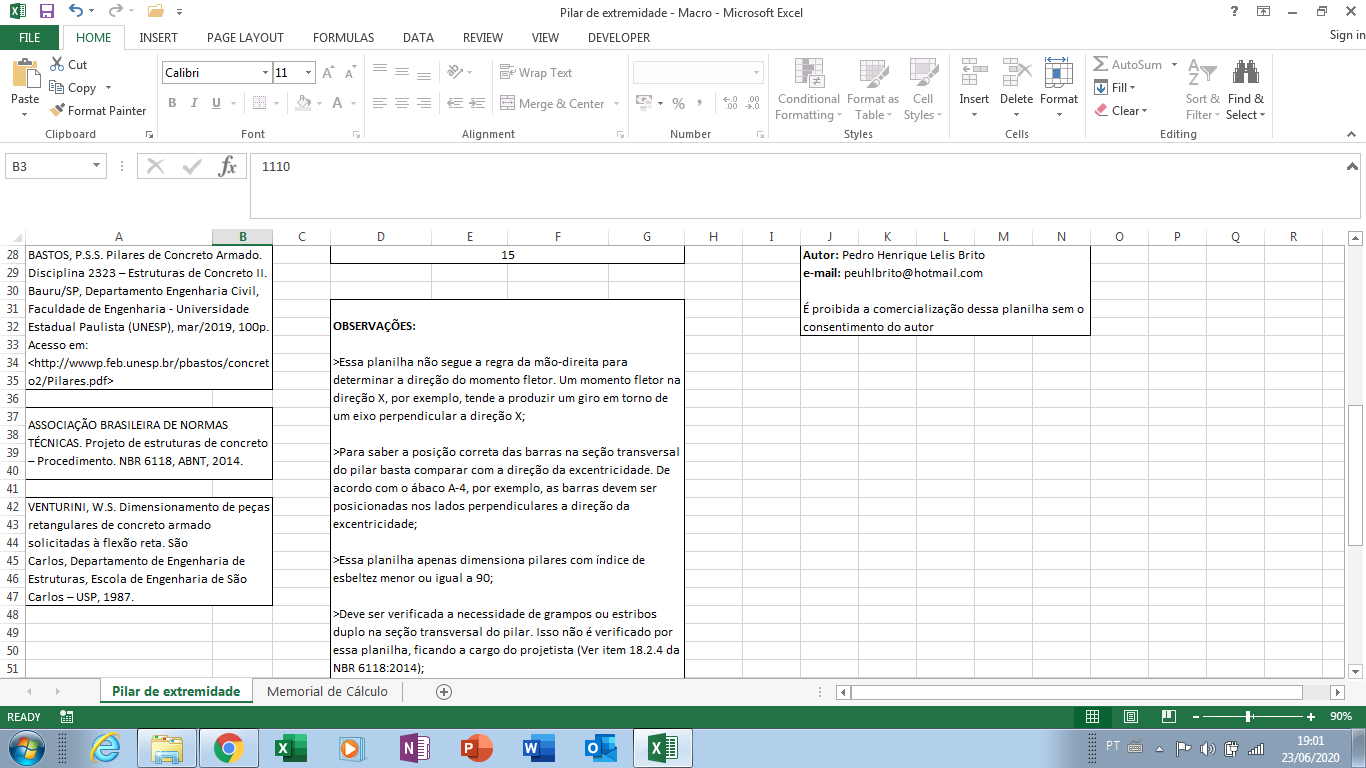This screenshot has height=768, width=1366.
Task: Click the Delete cells icon
Action: (x=1016, y=74)
